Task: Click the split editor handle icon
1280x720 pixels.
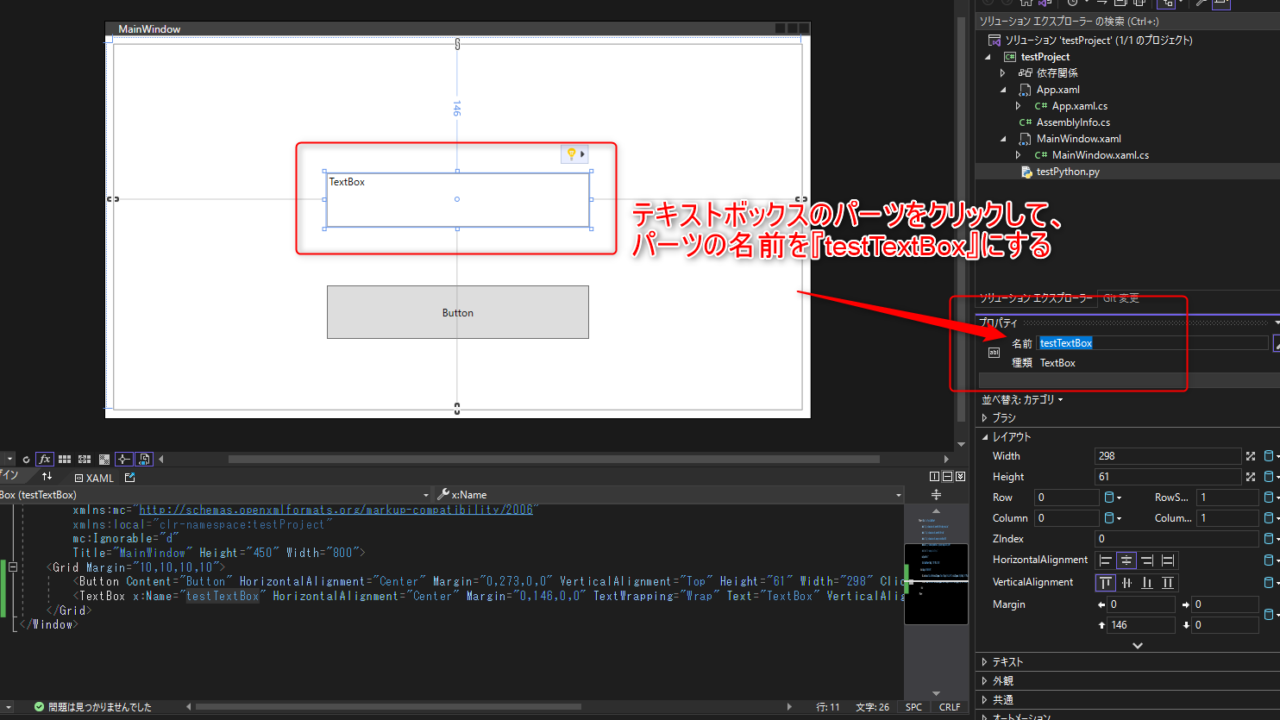Action: click(x=936, y=495)
